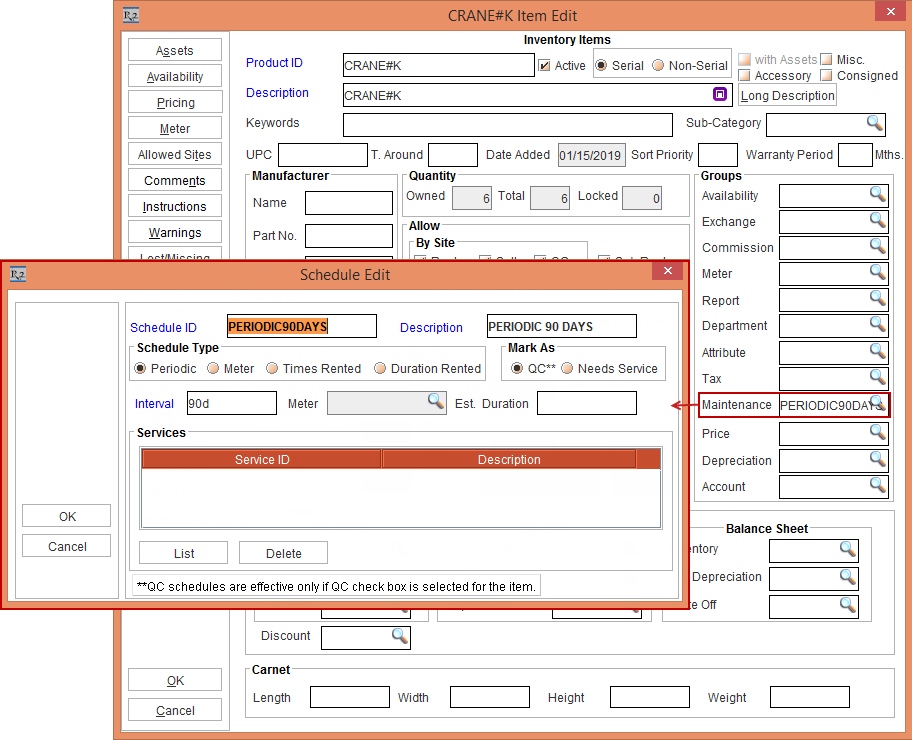Click the Service ID column header
The height and width of the screenshot is (740, 912).
click(x=262, y=460)
